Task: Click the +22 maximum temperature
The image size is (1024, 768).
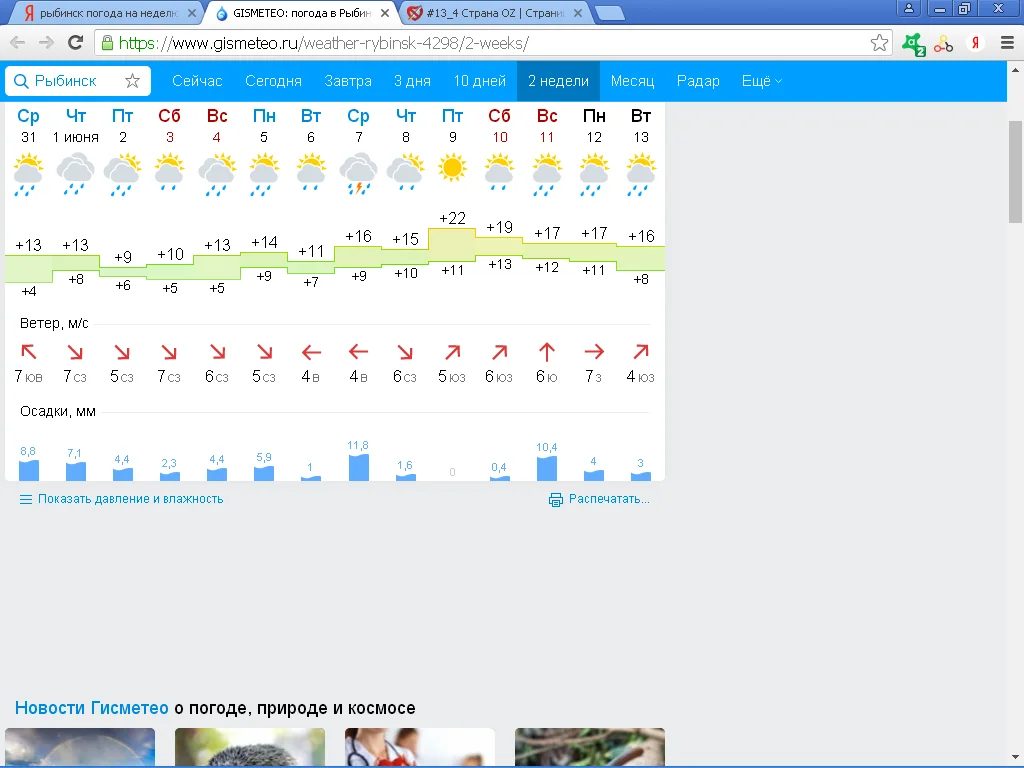Action: [452, 218]
